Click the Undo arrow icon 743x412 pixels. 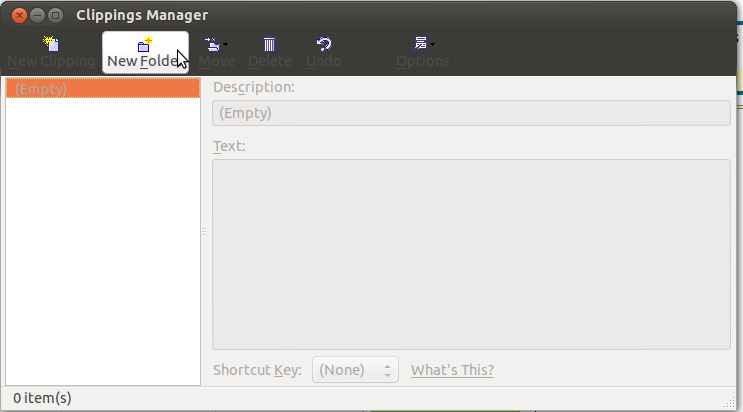pos(324,44)
